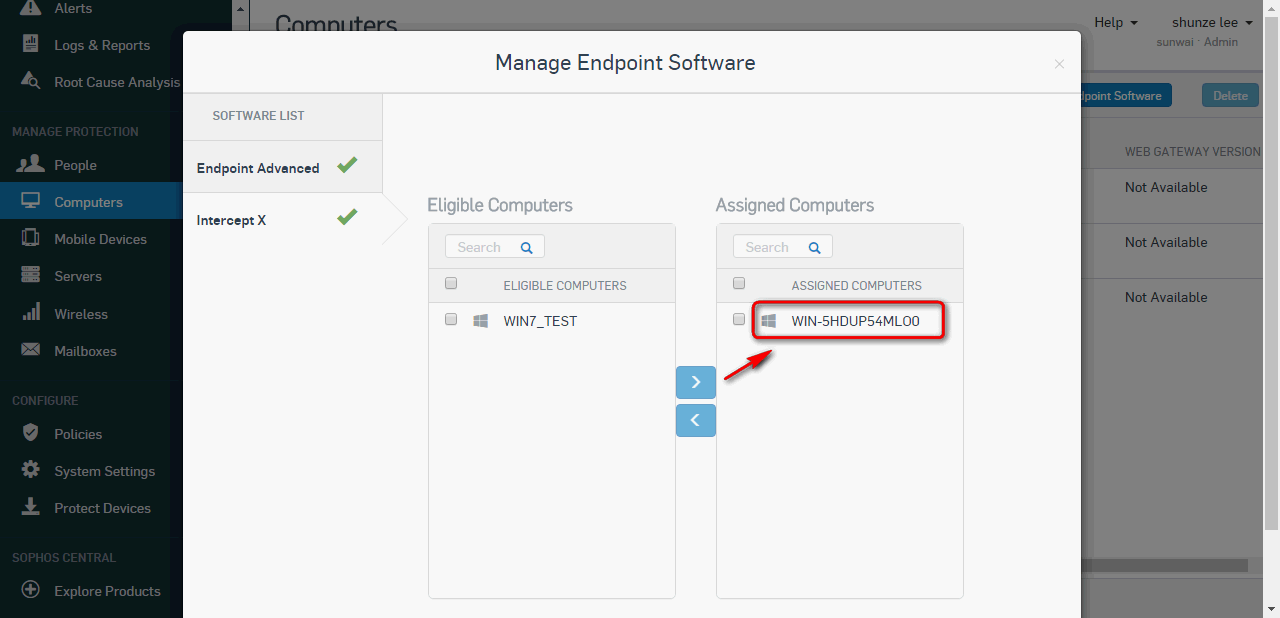Click the WEB GATEWAY VERSION column header
This screenshot has height=618, width=1280.
pyautogui.click(x=1192, y=152)
